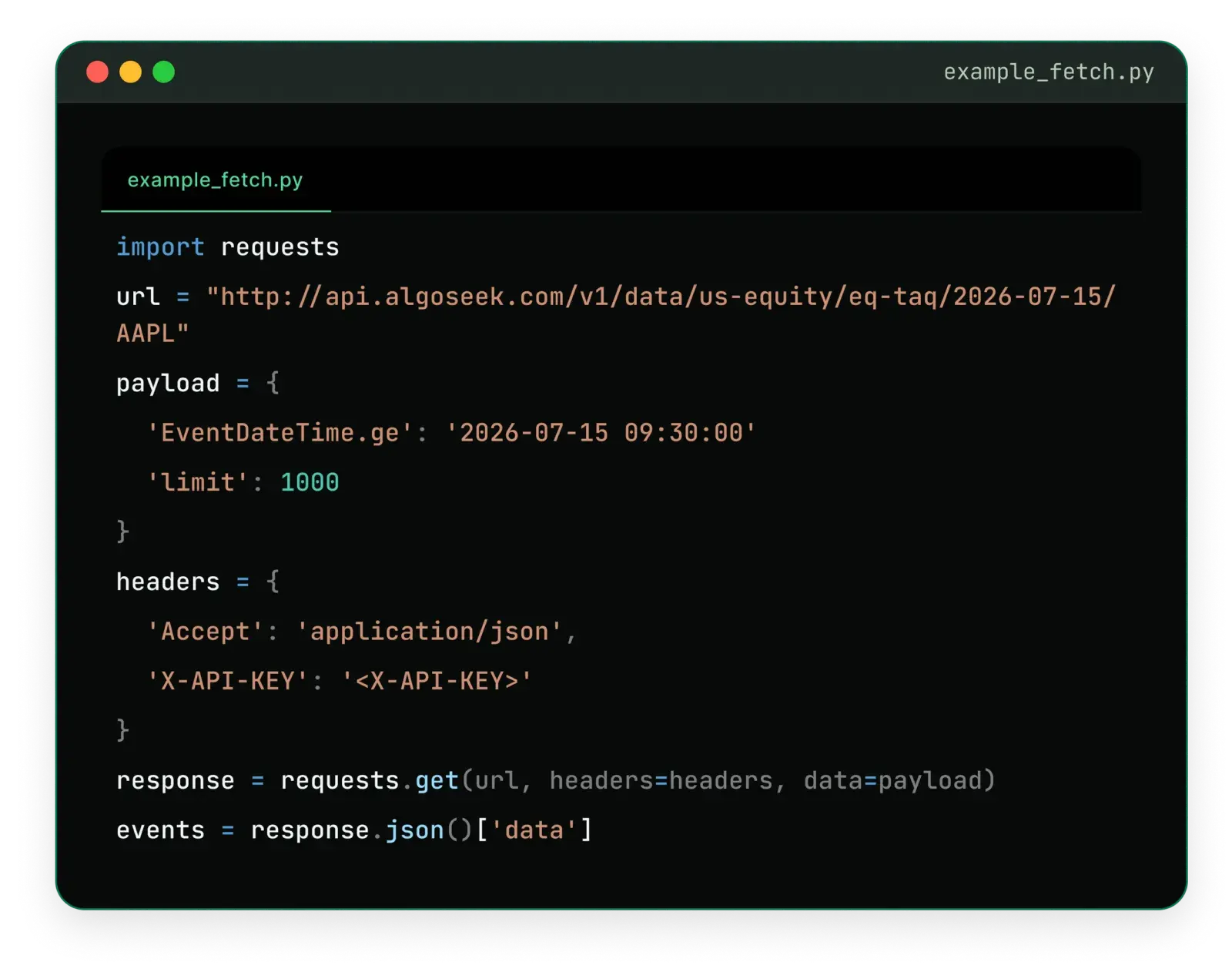1232x969 pixels.
Task: Click the 'application/json' value
Action: tap(430, 632)
